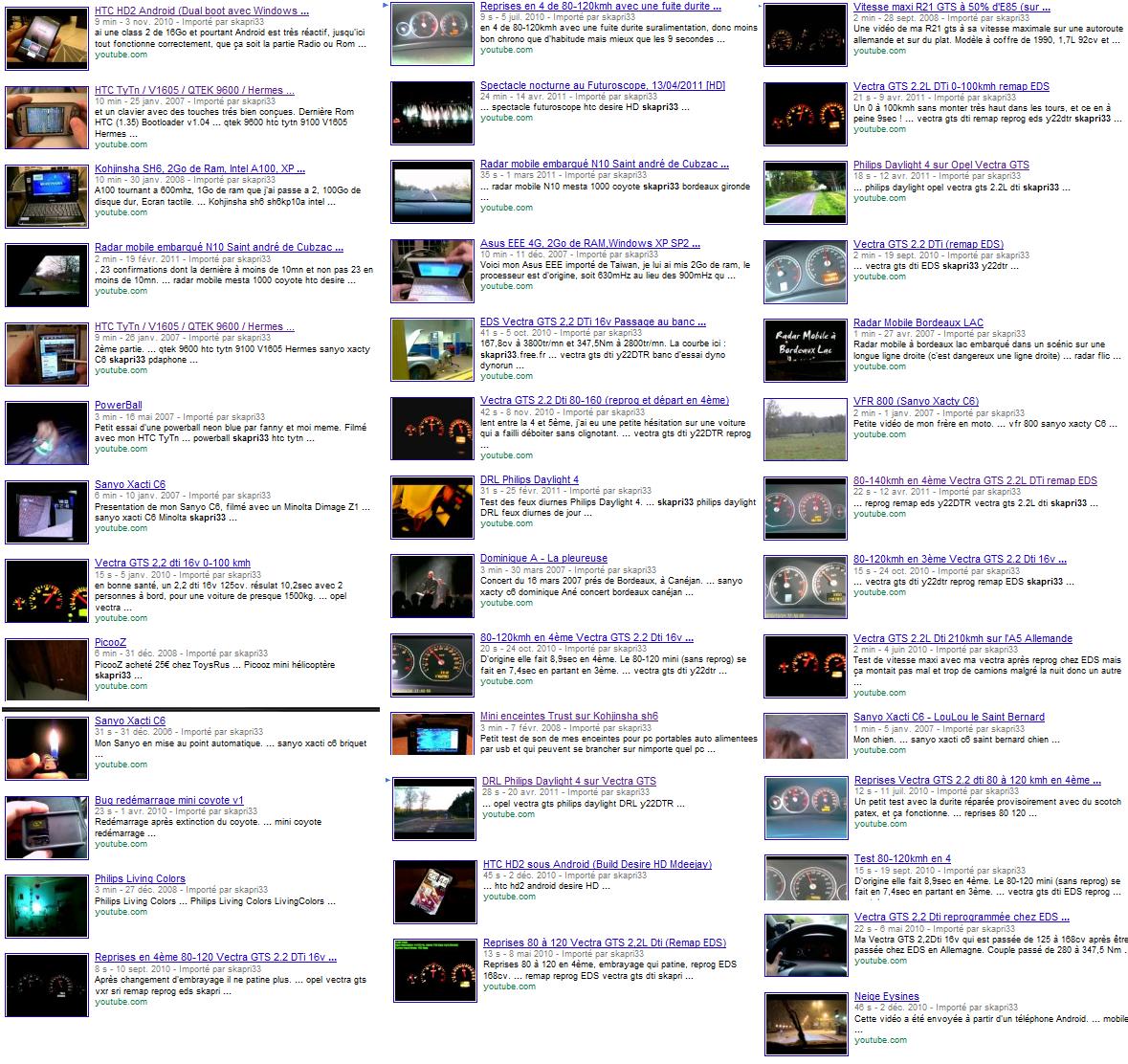Image resolution: width=1128 pixels, height=1064 pixels.
Task: Open the Philips Living Colors green-lit thumbnail
Action: point(47,906)
